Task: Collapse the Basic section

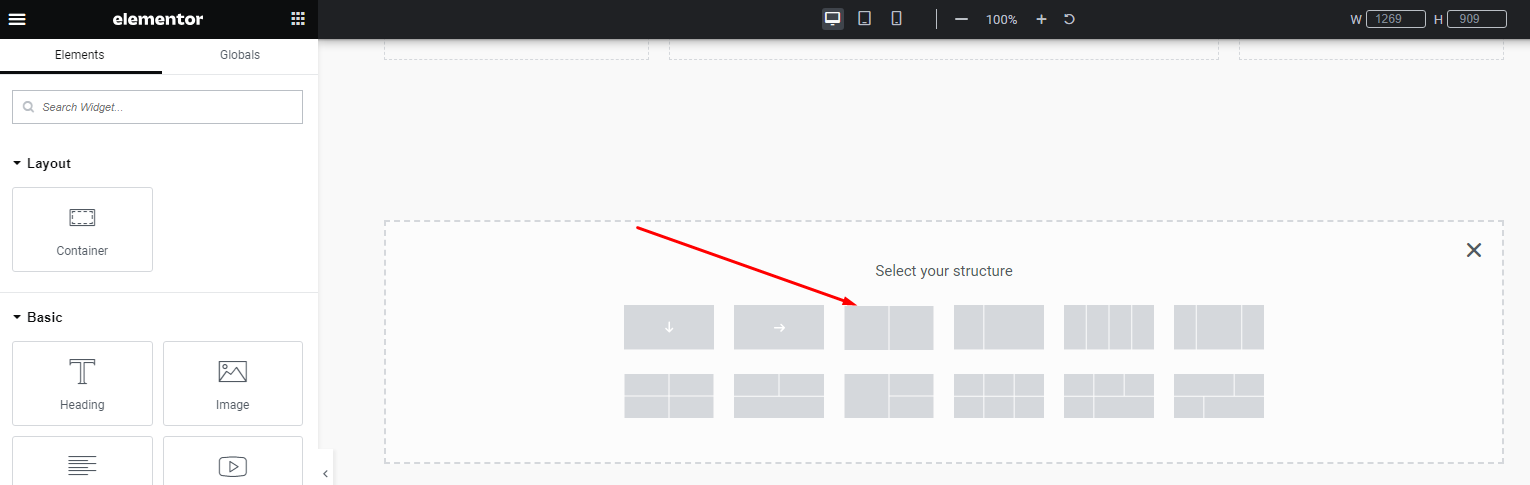Action: coord(38,317)
